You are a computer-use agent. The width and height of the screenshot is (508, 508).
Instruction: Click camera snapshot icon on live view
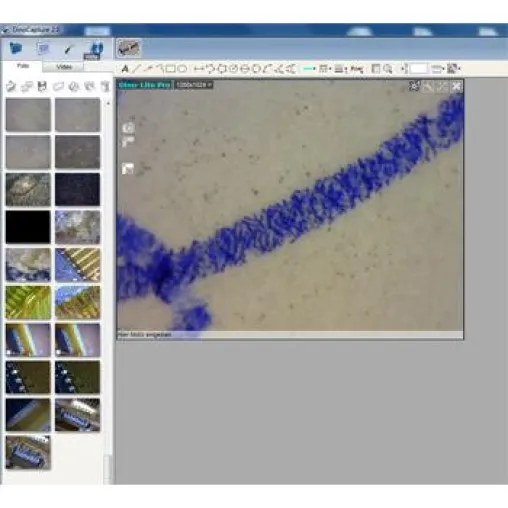pyautogui.click(x=128, y=128)
